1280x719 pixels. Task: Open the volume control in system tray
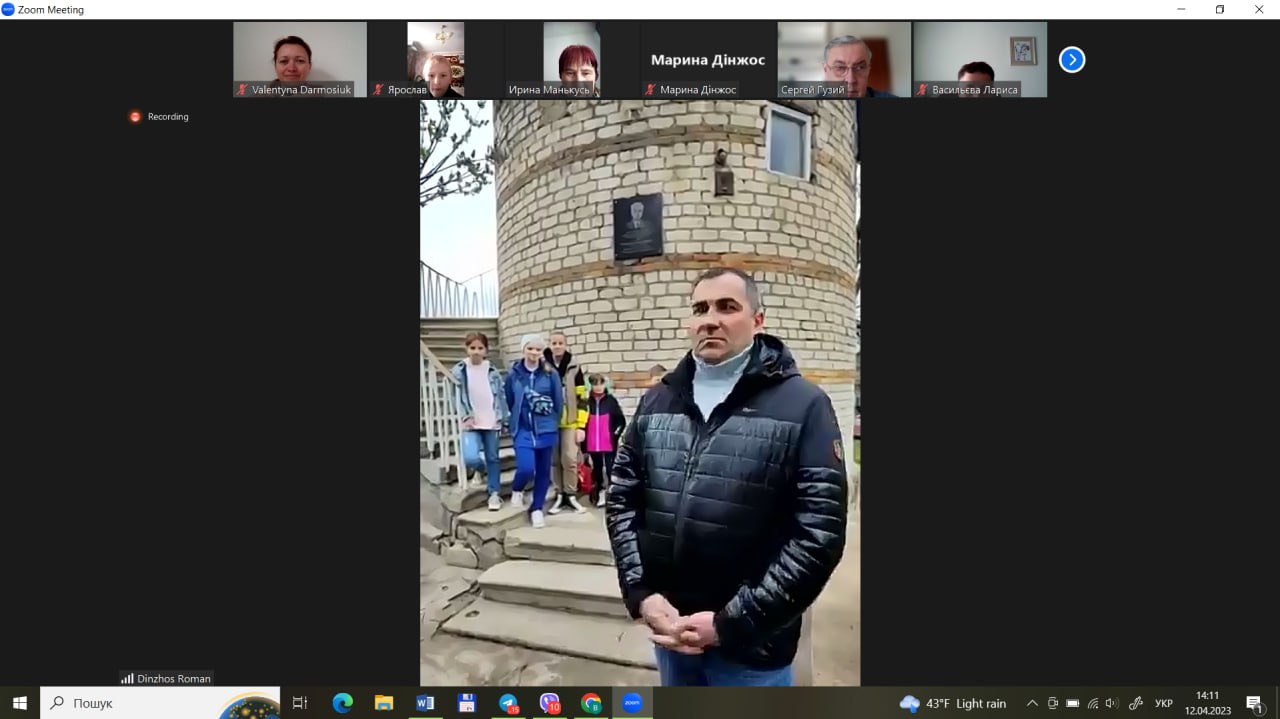click(1112, 703)
